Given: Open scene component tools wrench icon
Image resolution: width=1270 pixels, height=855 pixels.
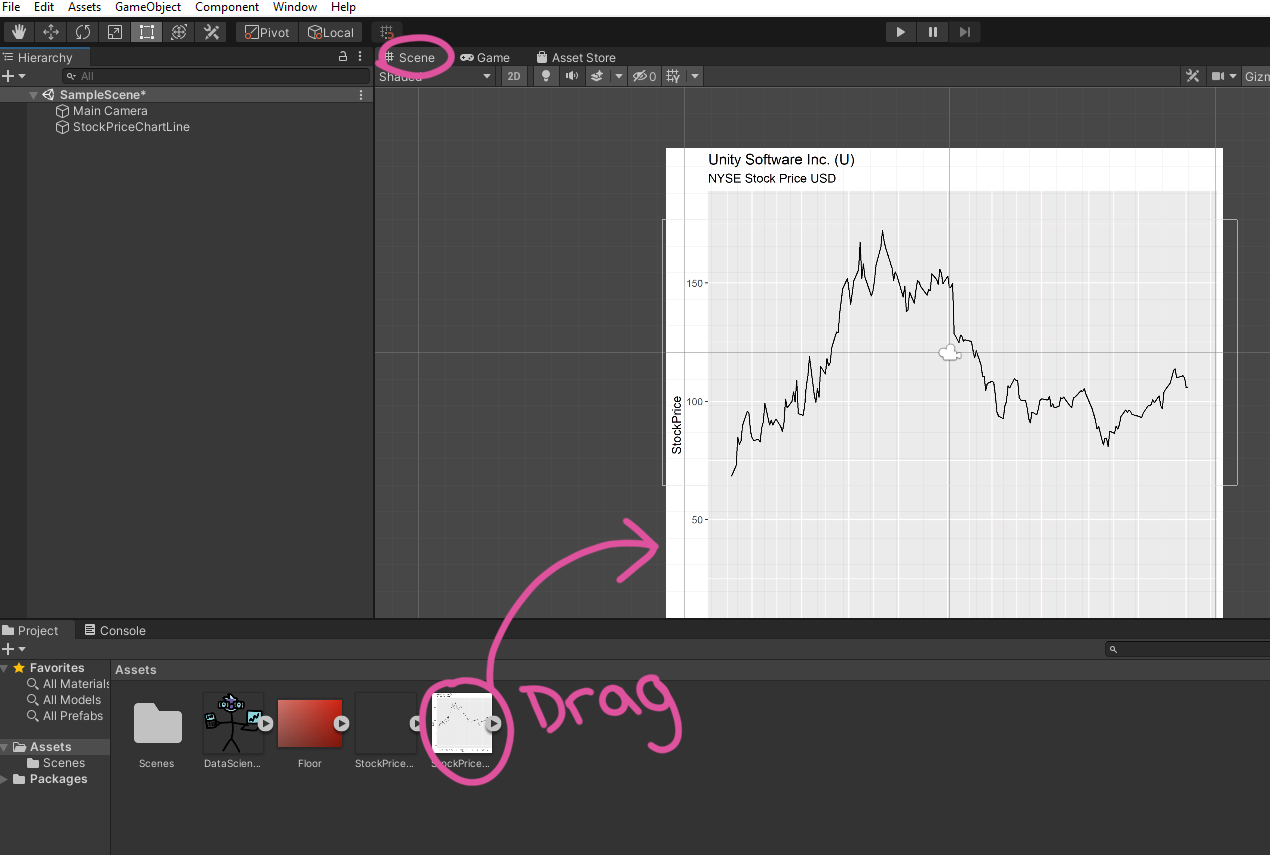Looking at the screenshot, I should (1192, 76).
